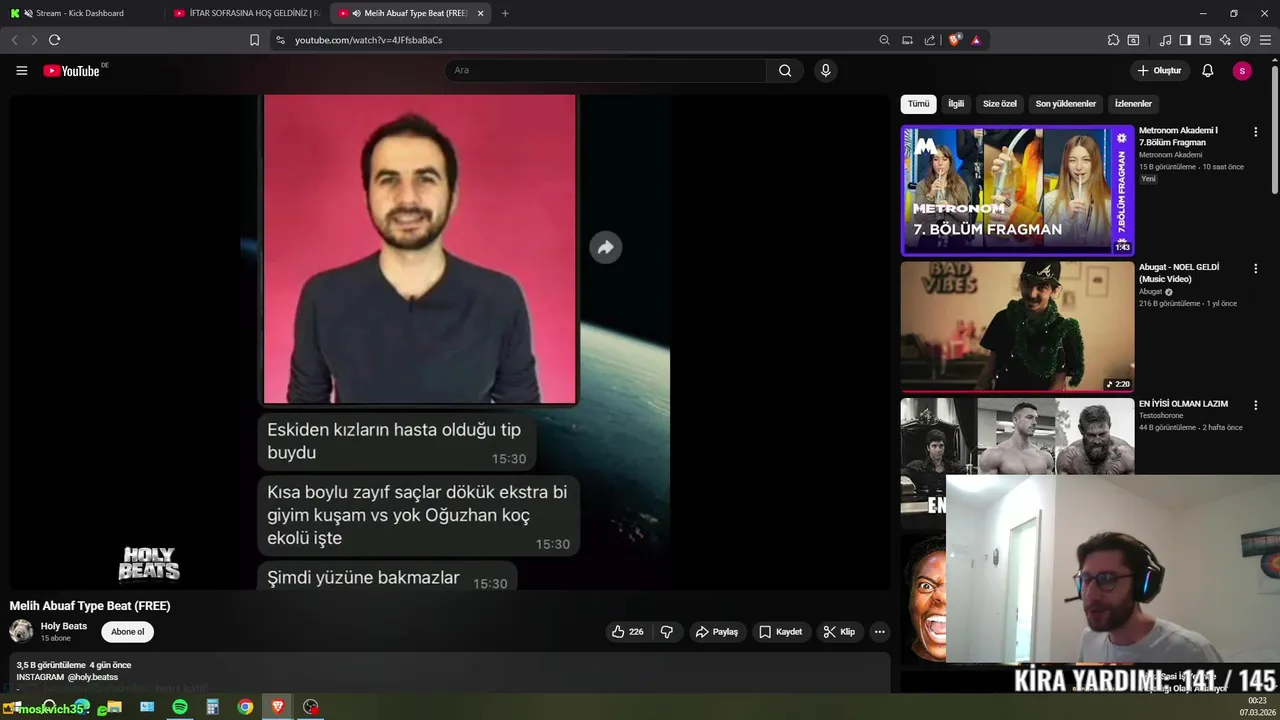1280x720 pixels.
Task: Select the İzlenenler filter chip
Action: pos(1133,104)
